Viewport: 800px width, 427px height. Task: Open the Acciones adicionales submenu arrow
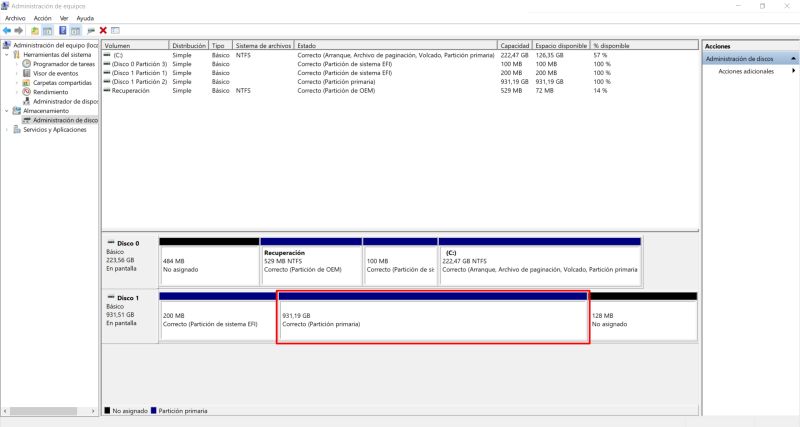coord(793,71)
